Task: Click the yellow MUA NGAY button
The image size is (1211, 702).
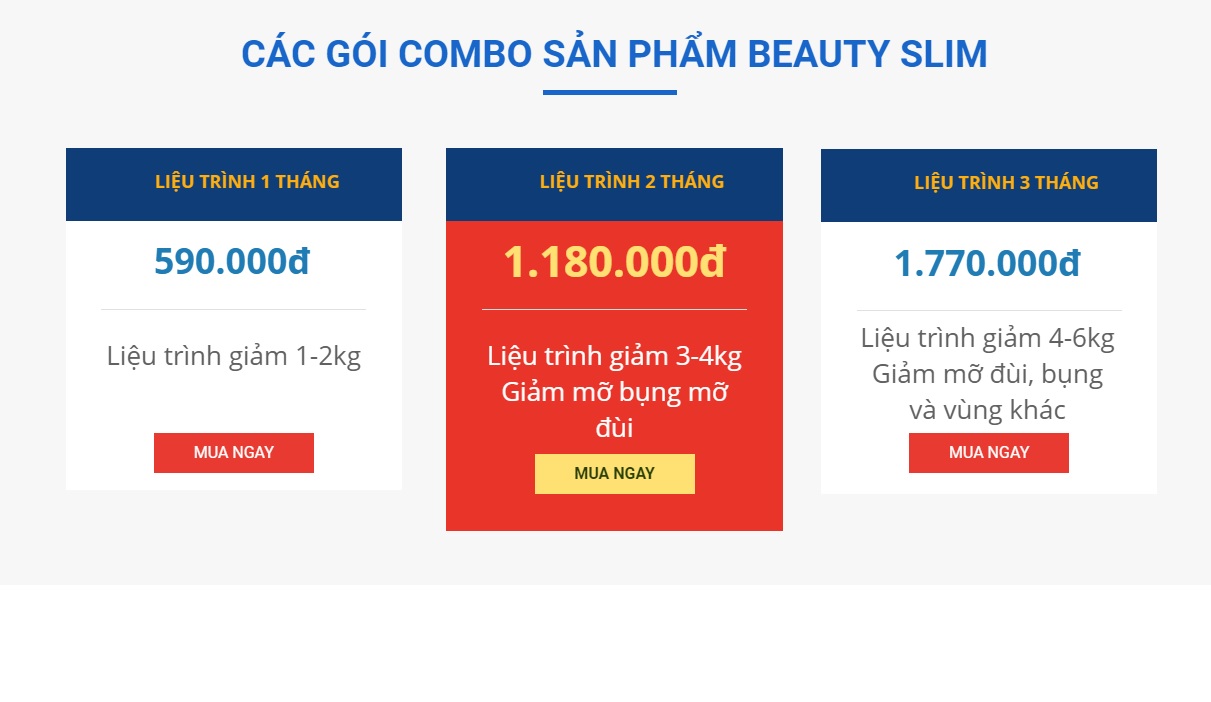Action: 614,474
